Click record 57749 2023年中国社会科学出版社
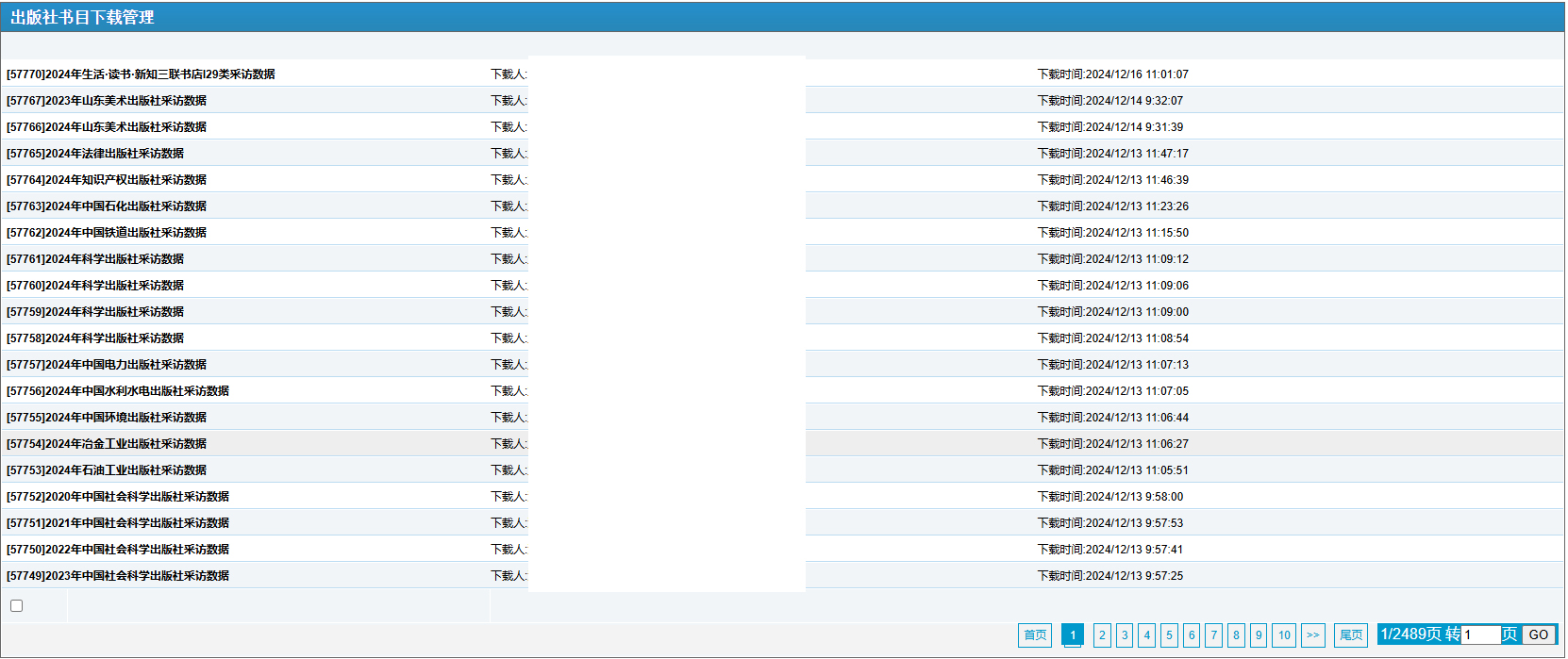The image size is (1568, 659). point(118,576)
